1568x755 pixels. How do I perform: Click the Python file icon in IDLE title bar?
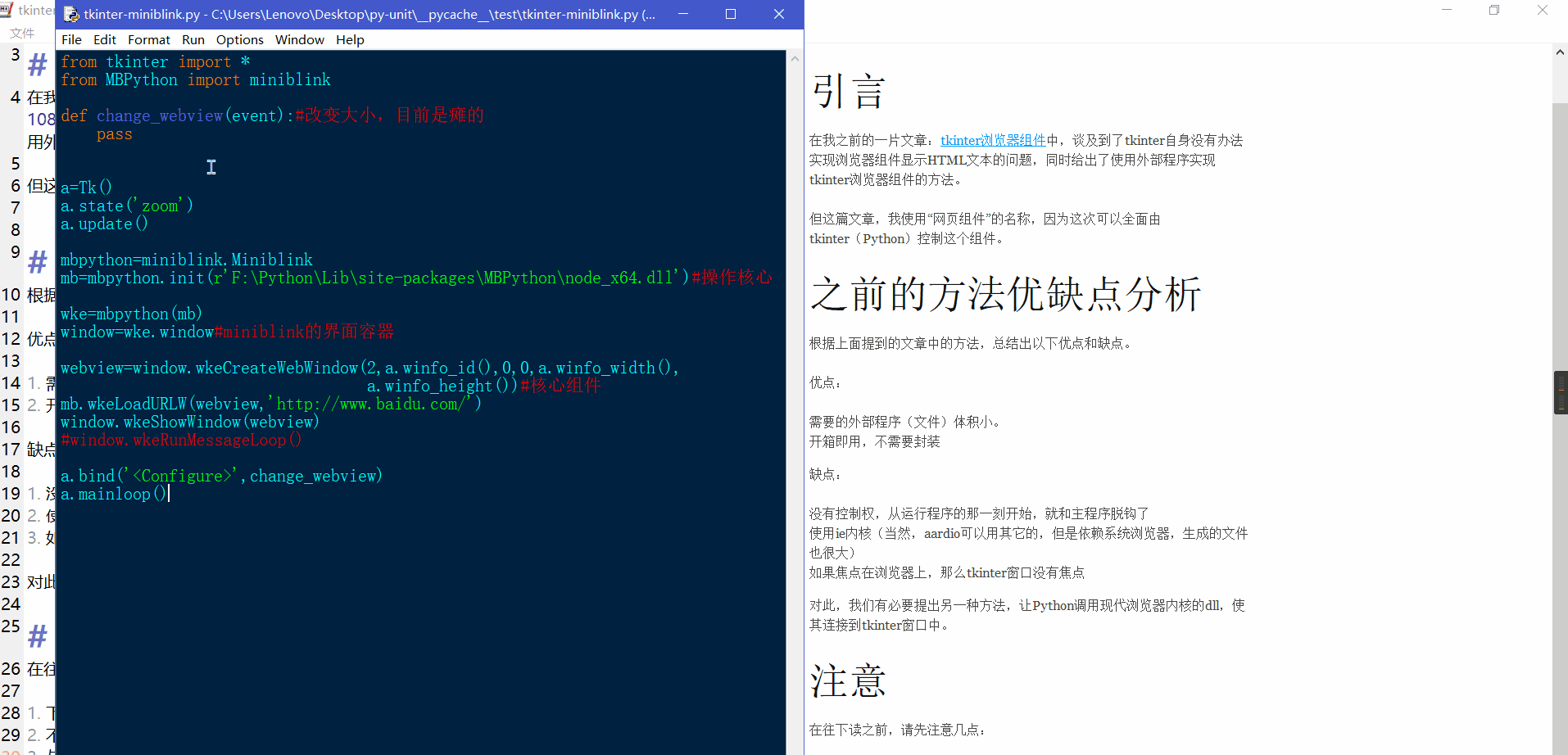pyautogui.click(x=70, y=14)
